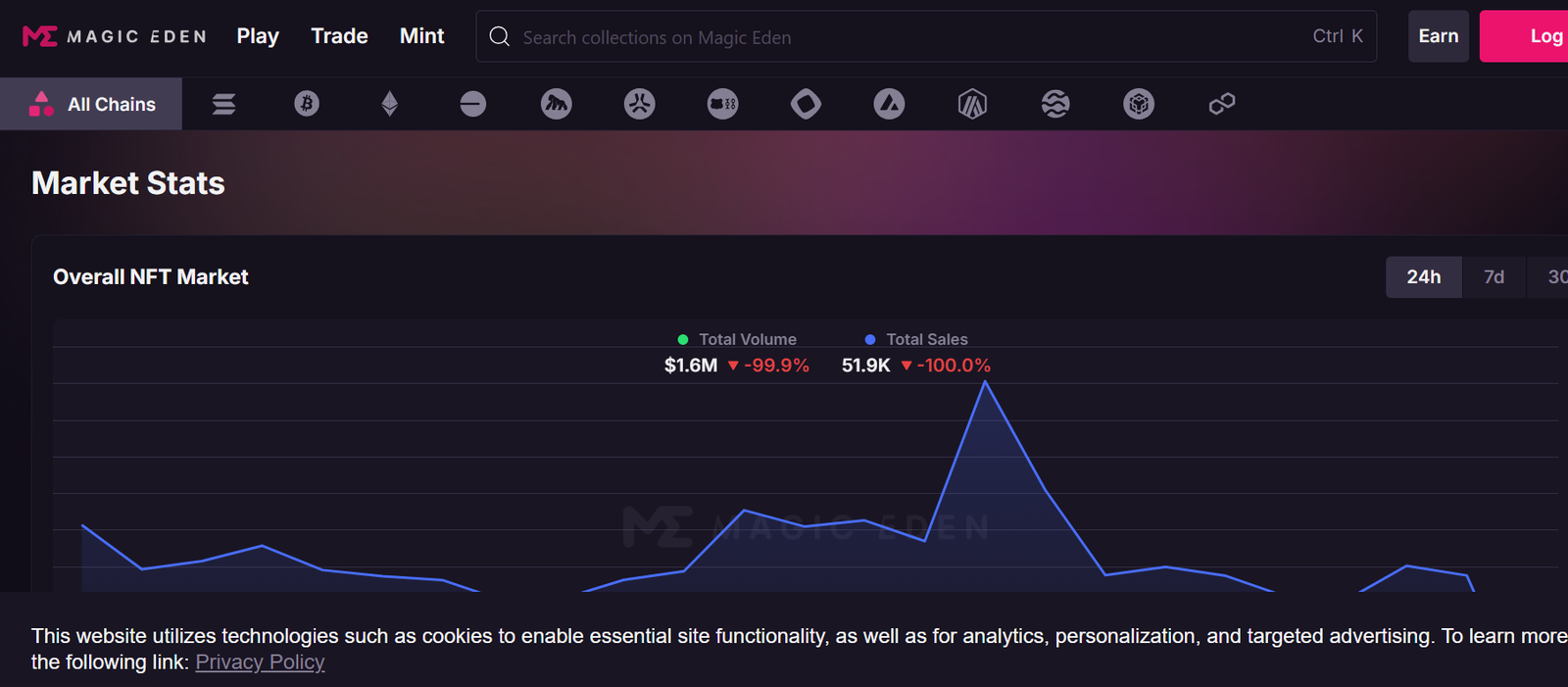Filter by the Bitcoin chain icon
Image resolution: width=1568 pixels, height=687 pixels.
pyautogui.click(x=307, y=104)
